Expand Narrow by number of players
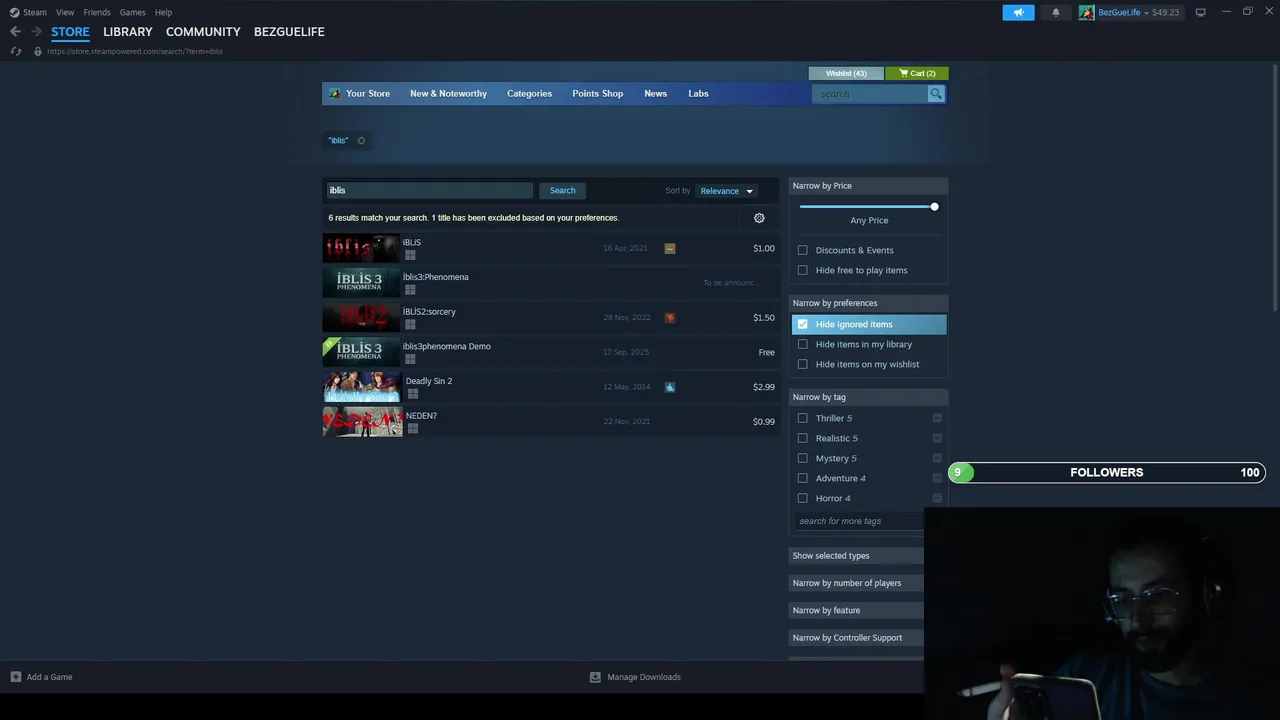Image resolution: width=1280 pixels, height=720 pixels. (x=856, y=583)
